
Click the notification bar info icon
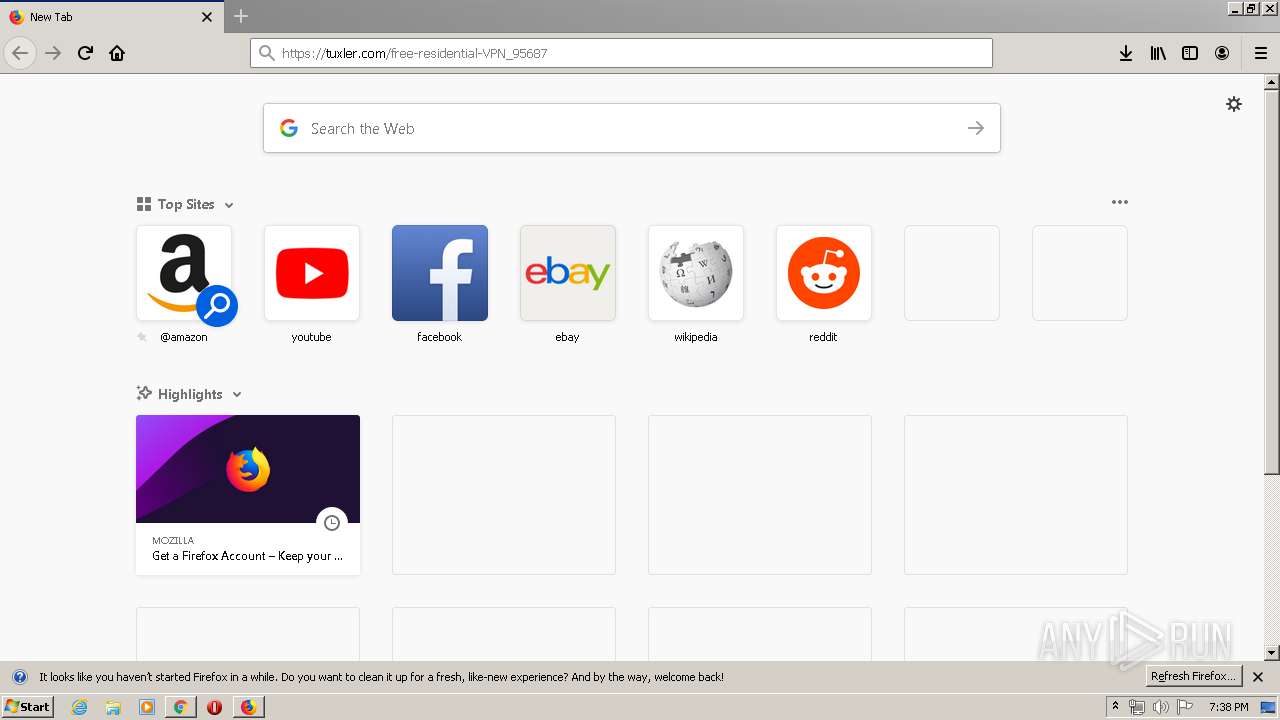[x=19, y=677]
